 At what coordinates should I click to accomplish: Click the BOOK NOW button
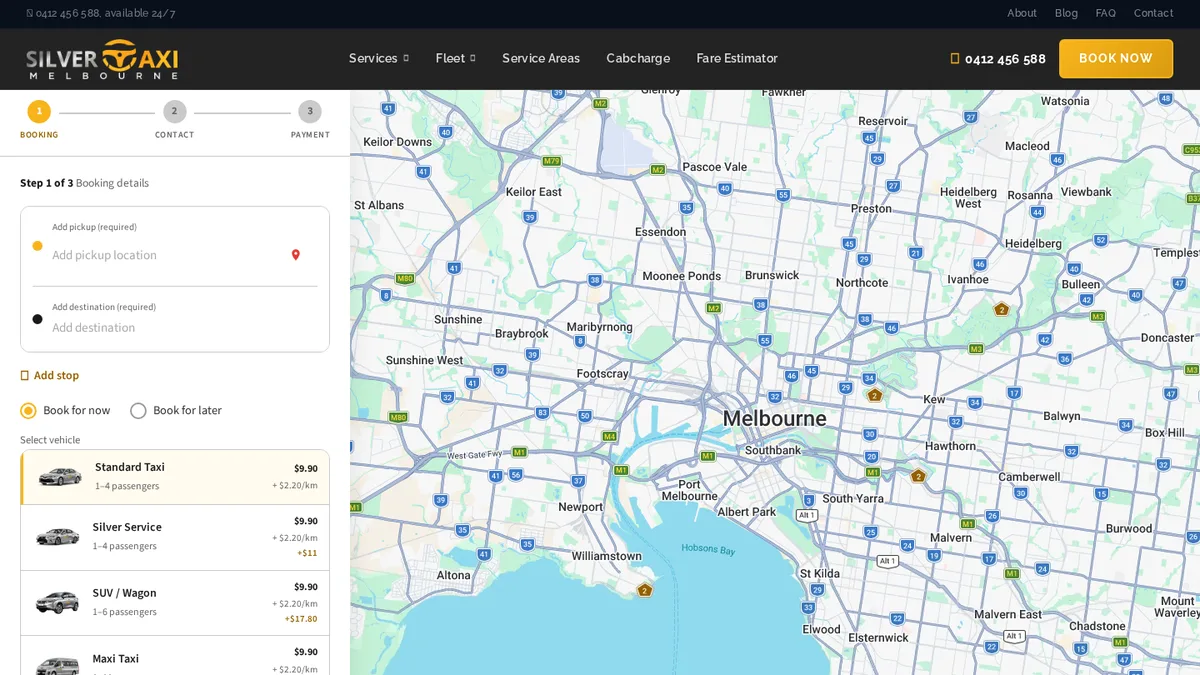pos(1116,59)
